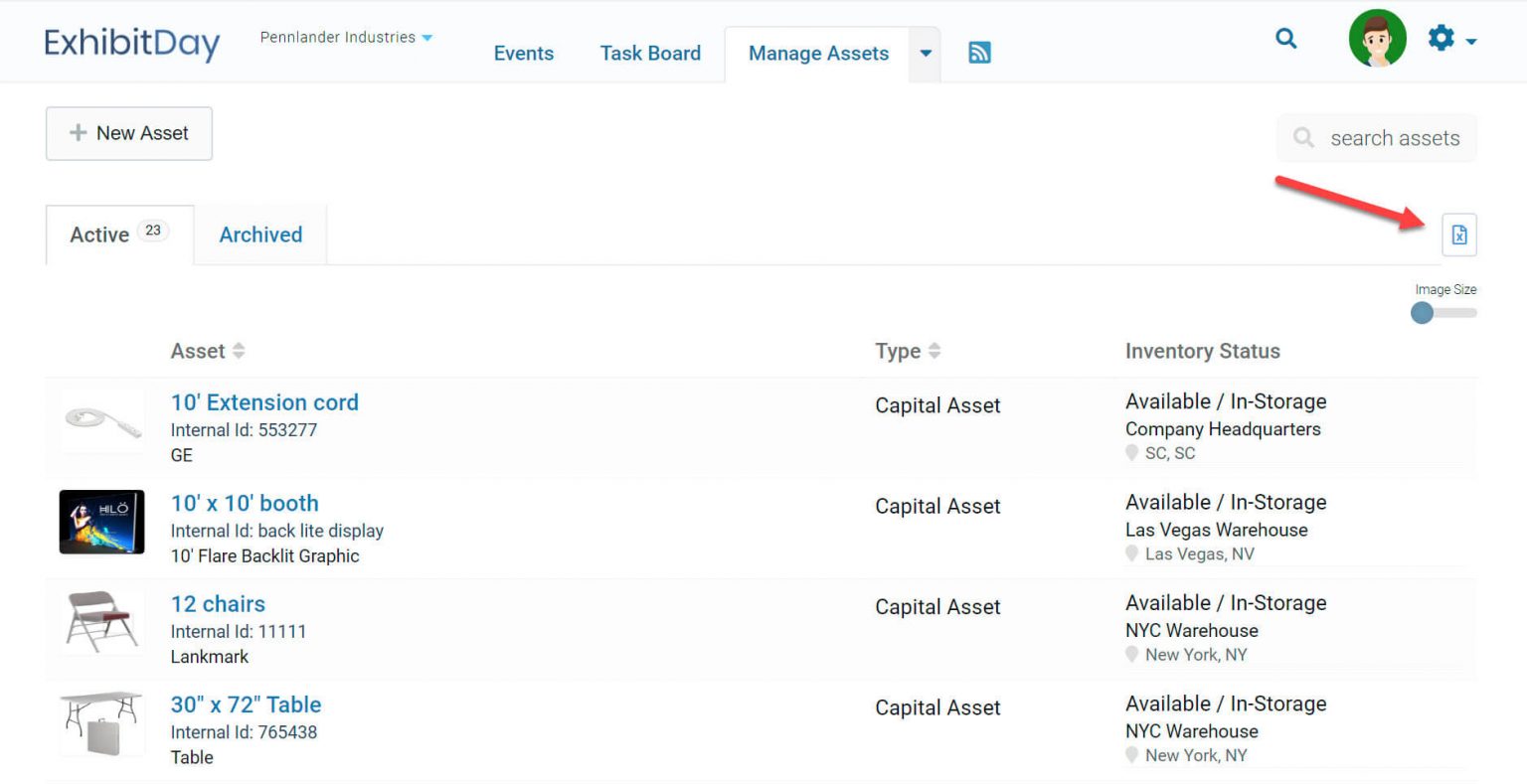Click the location pin for Las Vegas, NV
Screen dimensions: 1527x784
click(x=1132, y=553)
